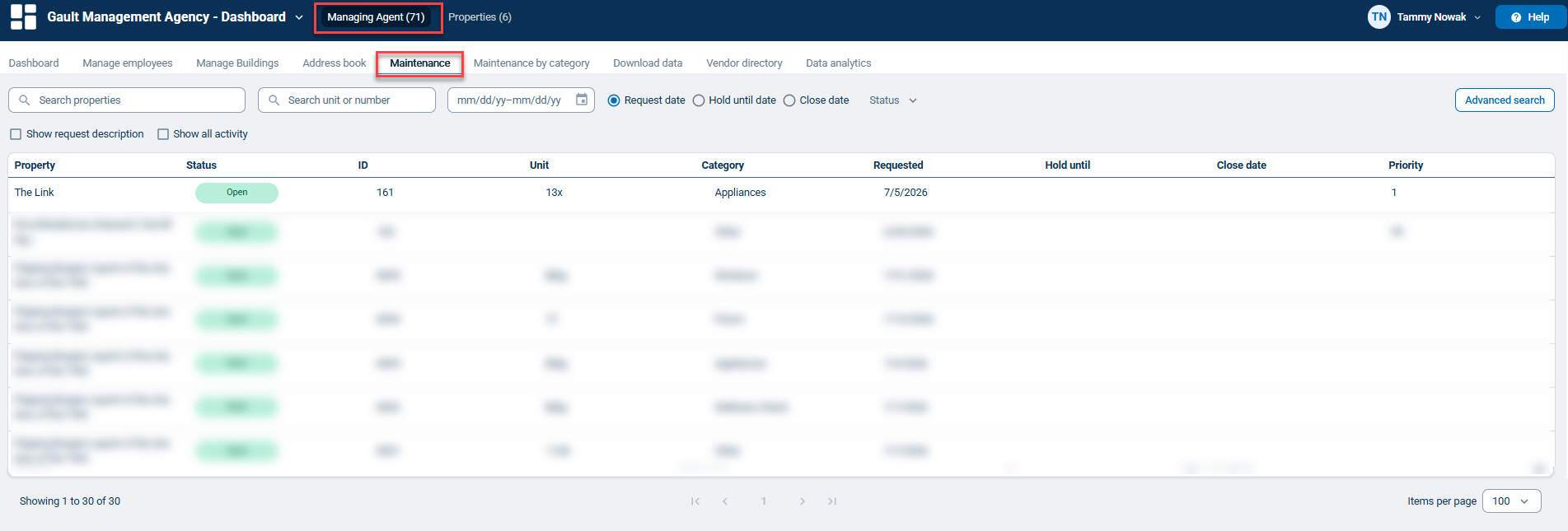1568x531 pixels.
Task: Open the Status filter dropdown
Action: coord(893,100)
